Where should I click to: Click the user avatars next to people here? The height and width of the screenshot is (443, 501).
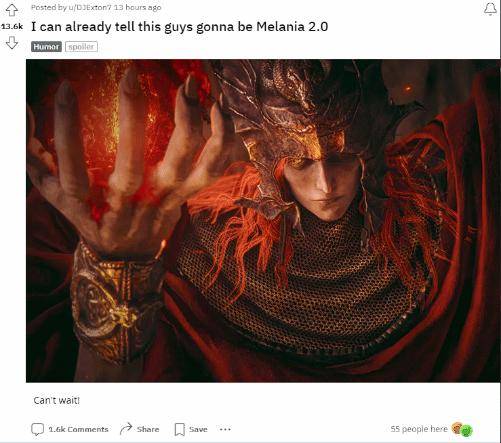[462, 429]
